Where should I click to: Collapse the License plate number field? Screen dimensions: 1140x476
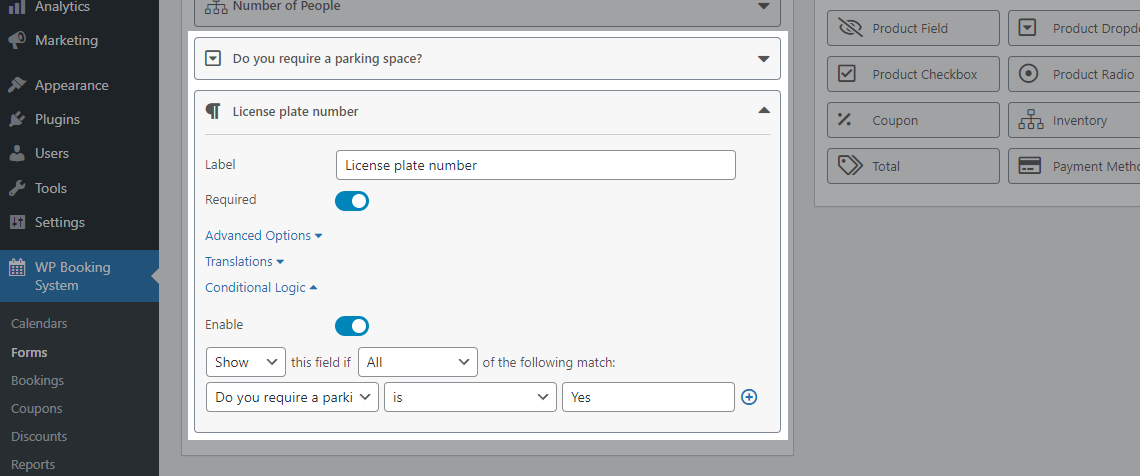(x=763, y=110)
